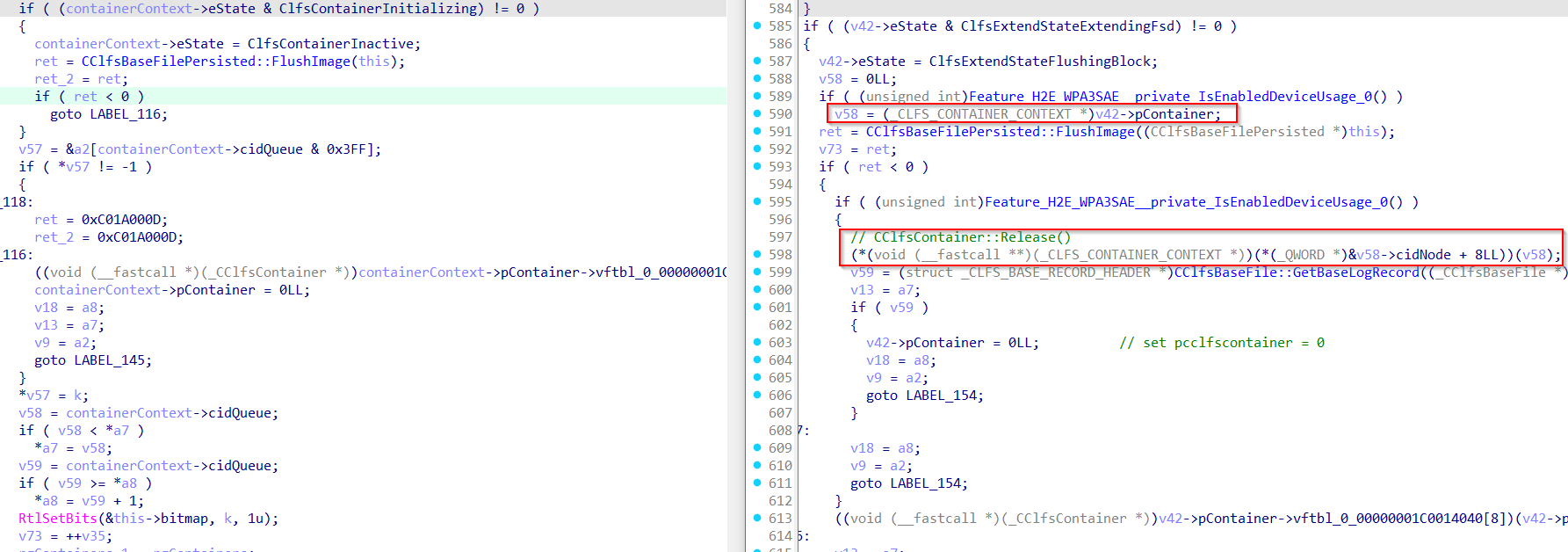Toggle breakpoint marker on line 593
Viewport: 1568px width, 552px height.
[x=757, y=167]
